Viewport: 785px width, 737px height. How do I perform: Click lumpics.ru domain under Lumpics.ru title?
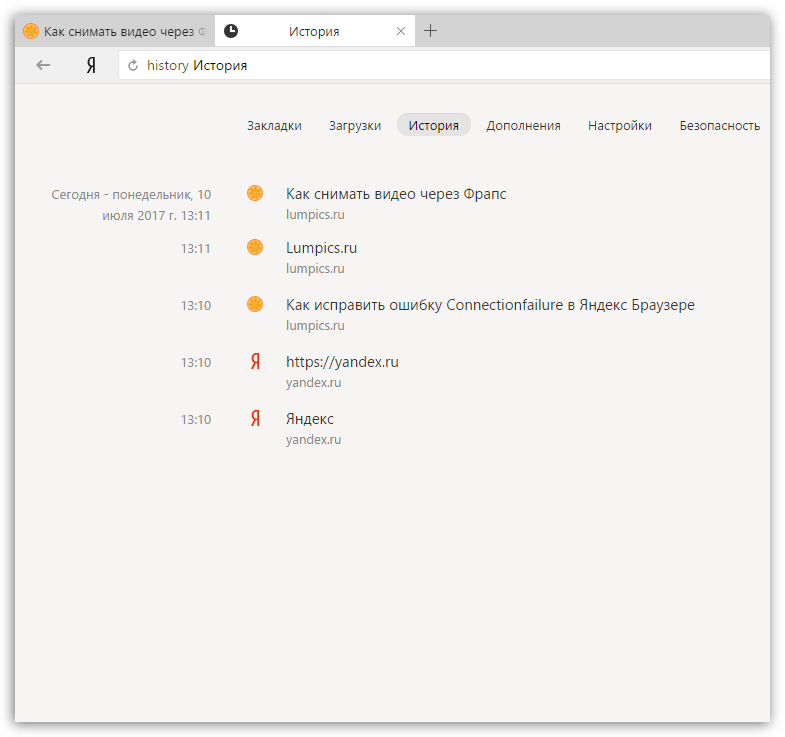coord(315,269)
